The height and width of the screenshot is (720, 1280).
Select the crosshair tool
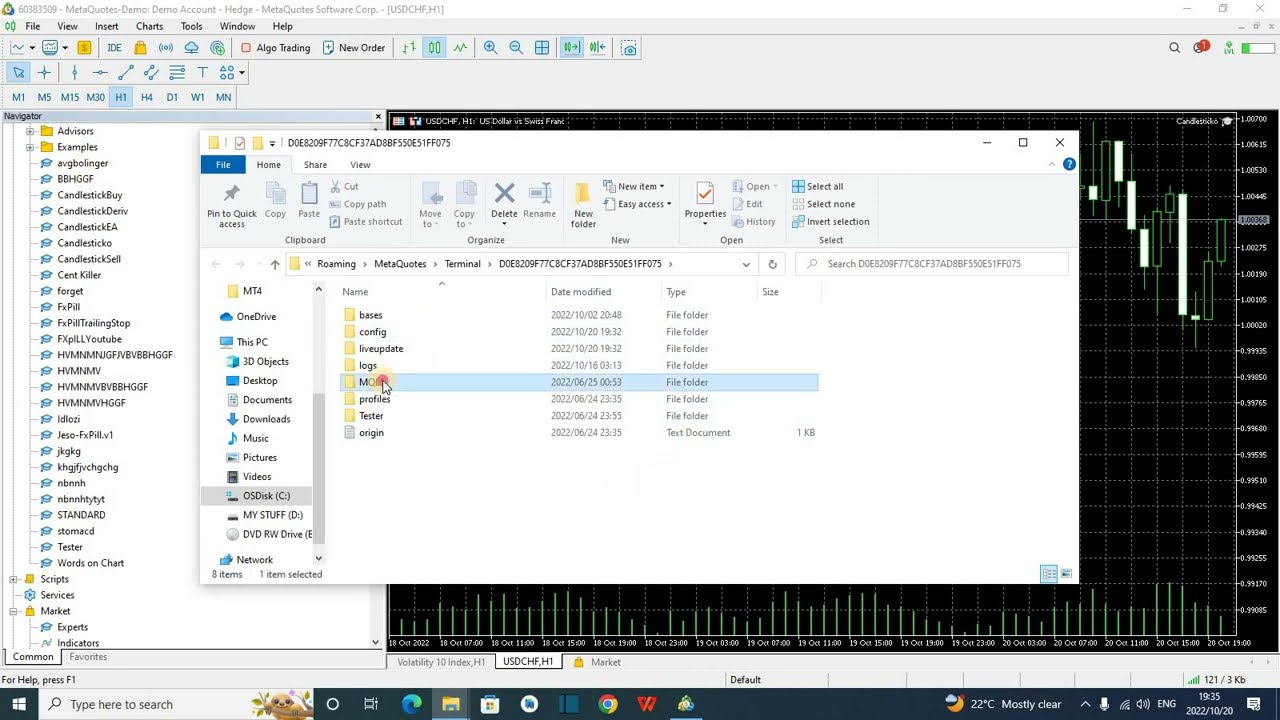click(x=44, y=72)
